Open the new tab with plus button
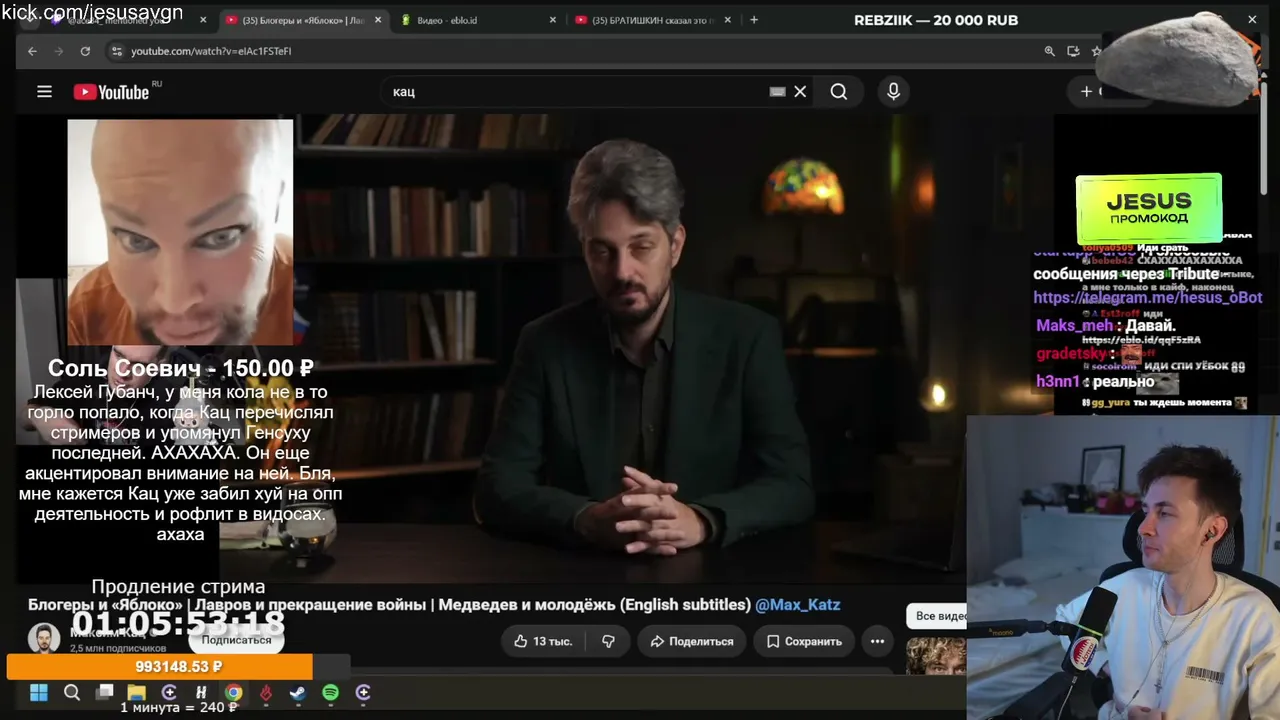 tap(754, 20)
